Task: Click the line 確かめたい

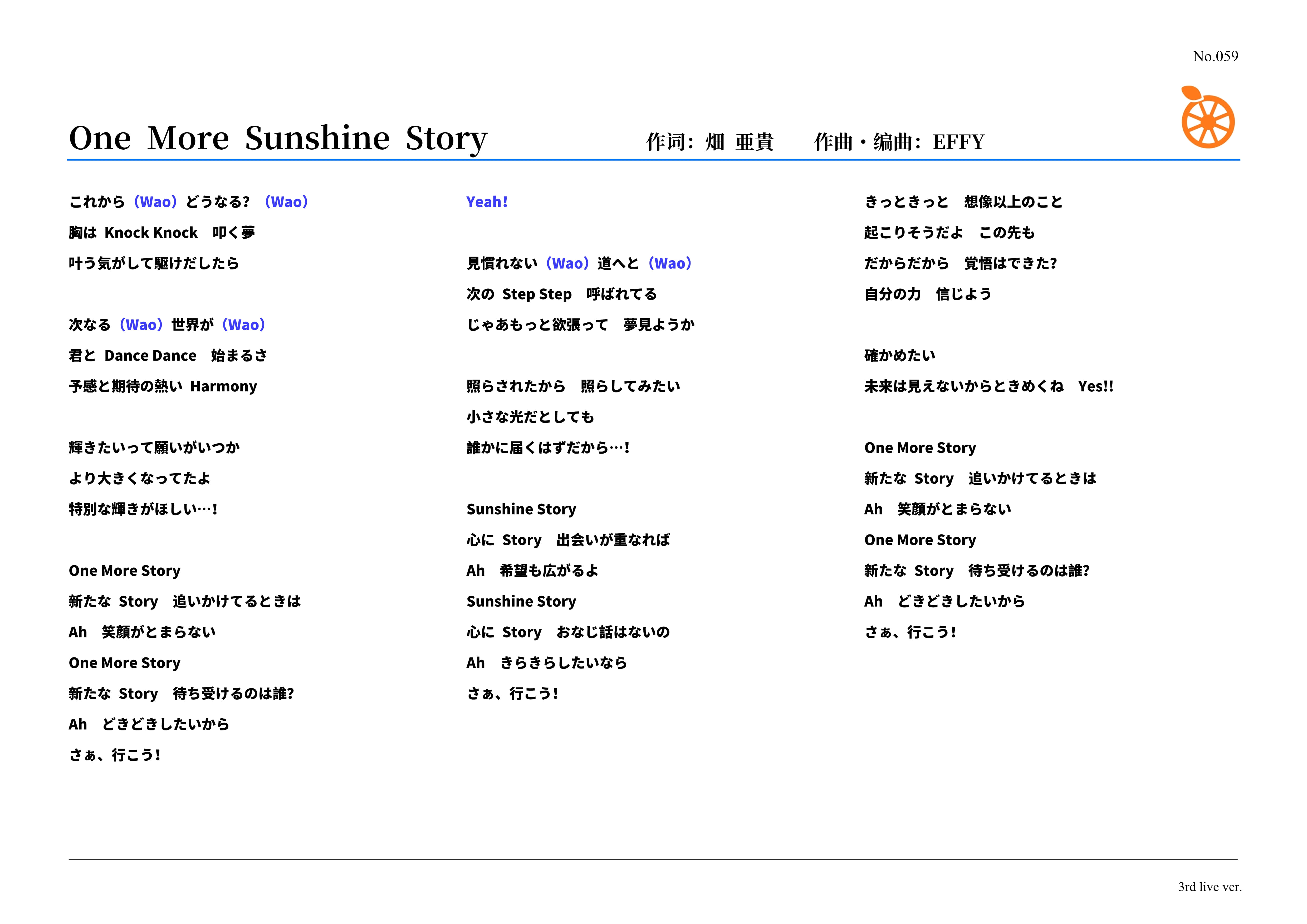Action: (x=899, y=356)
